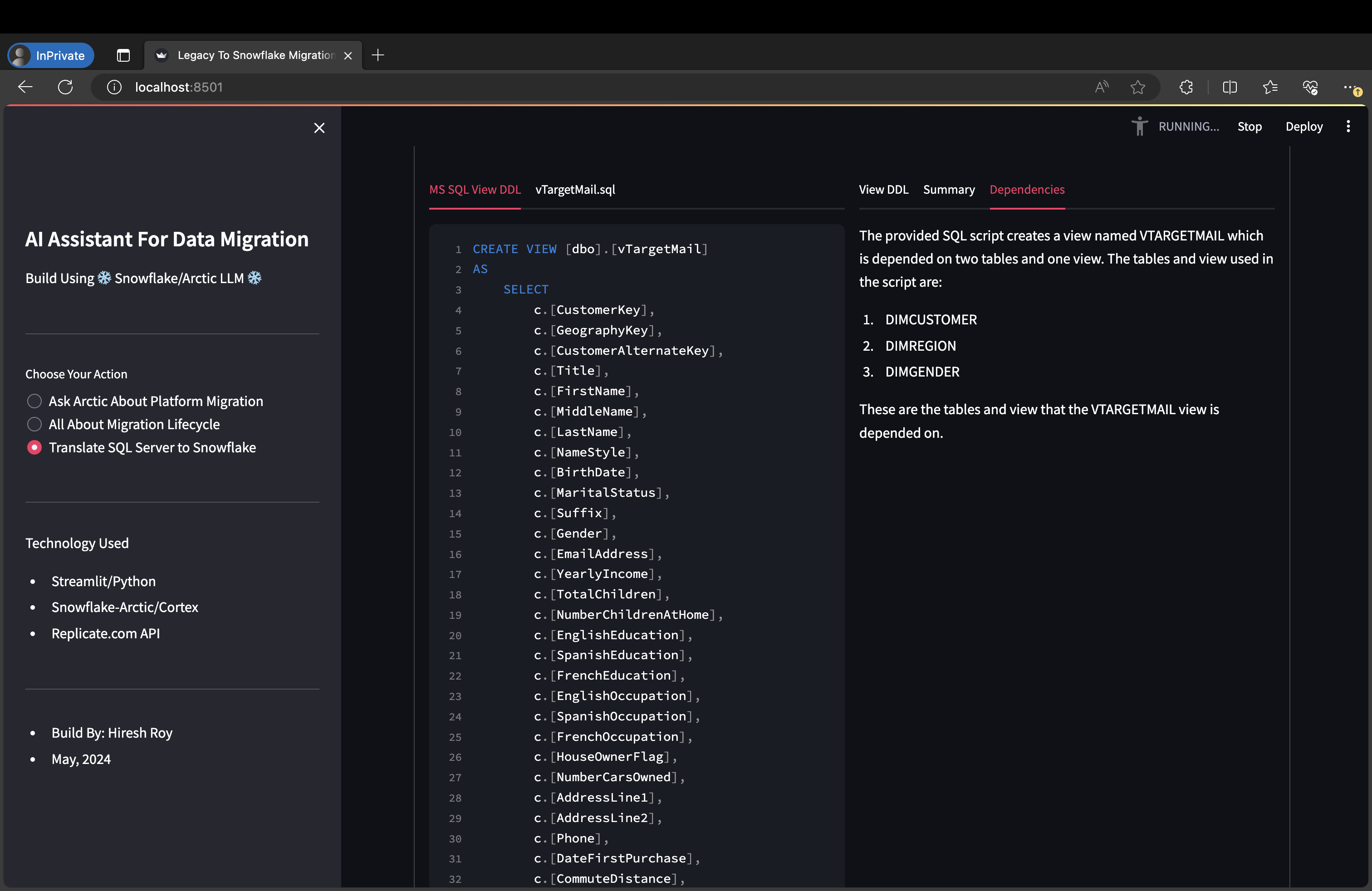The height and width of the screenshot is (891, 1372).
Task: Open the Streamlit three-dot main menu
Action: (x=1348, y=126)
